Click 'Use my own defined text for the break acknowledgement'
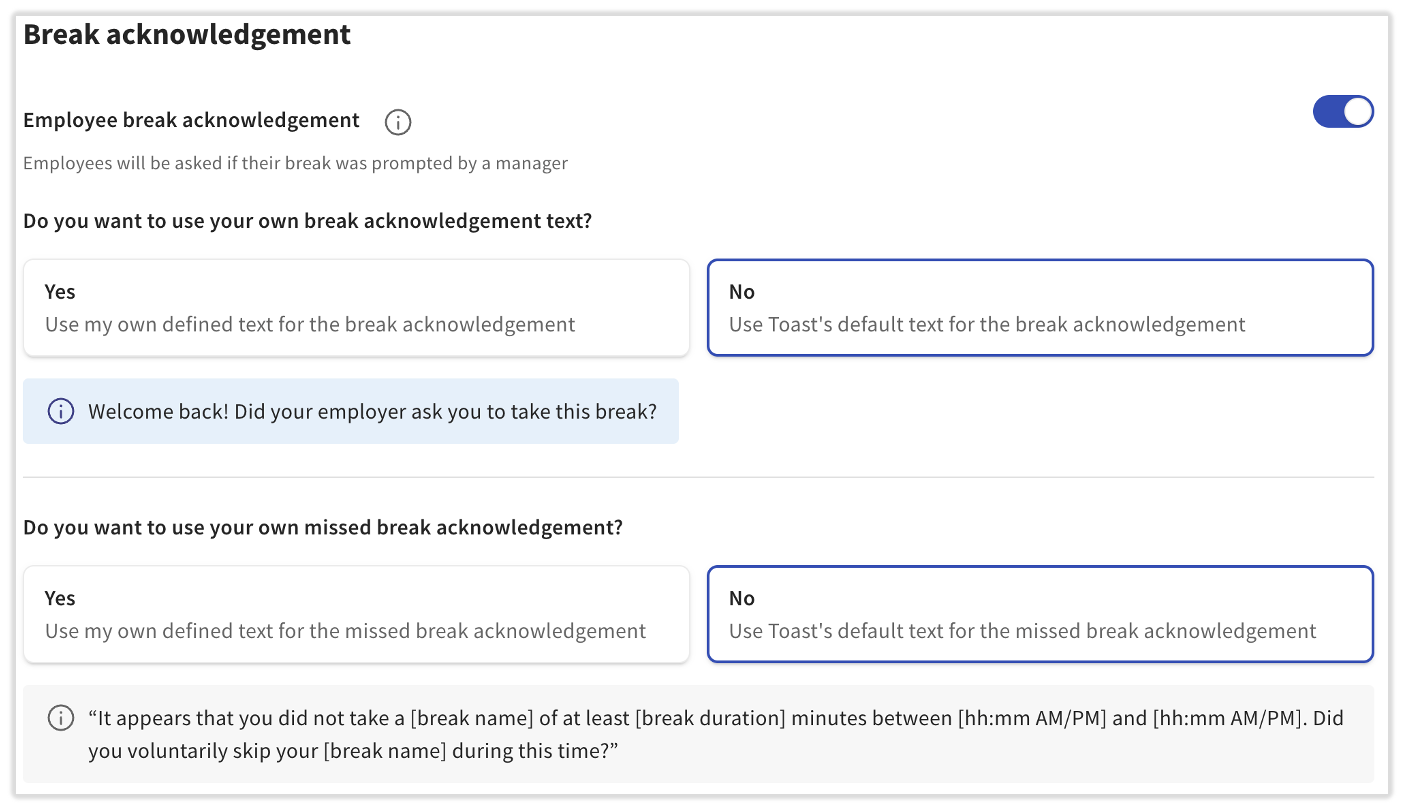The image size is (1406, 812). pyautogui.click(x=310, y=324)
